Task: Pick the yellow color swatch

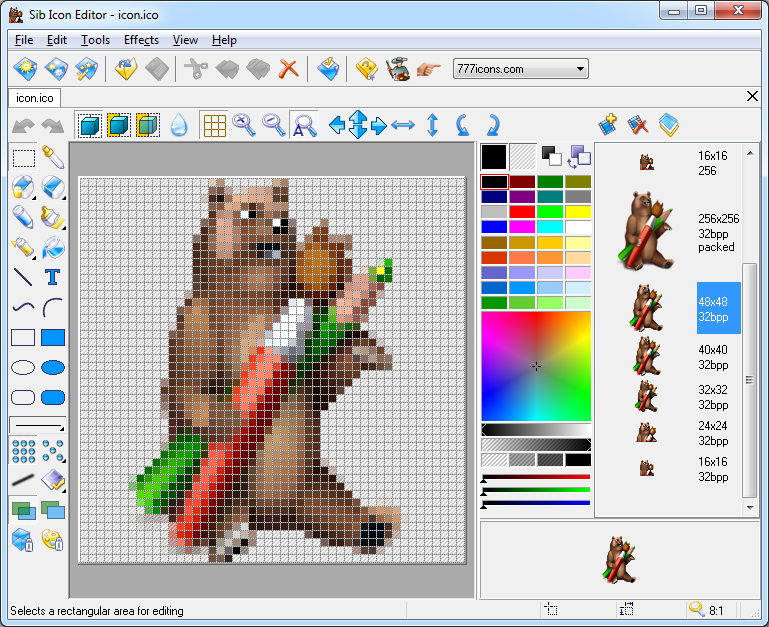Action: (x=578, y=212)
